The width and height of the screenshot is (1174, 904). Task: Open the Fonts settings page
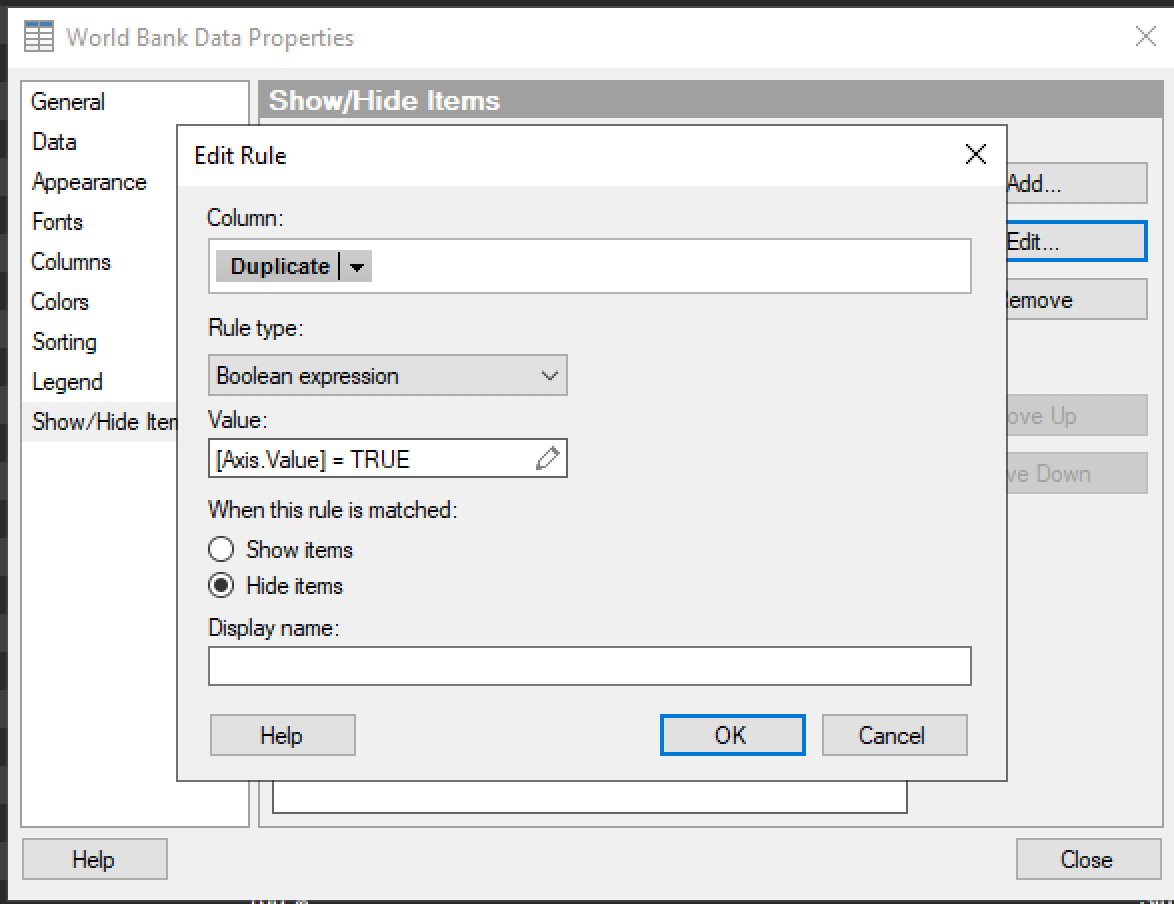click(x=57, y=222)
